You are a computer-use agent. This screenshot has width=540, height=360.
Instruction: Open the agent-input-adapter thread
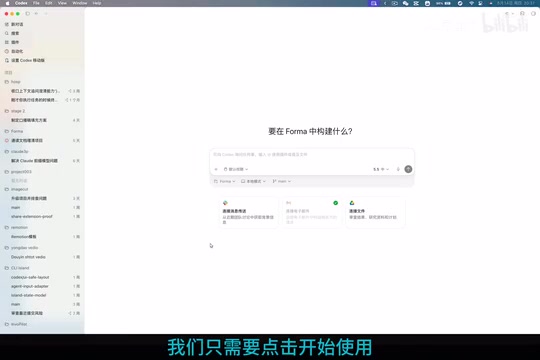43,286
